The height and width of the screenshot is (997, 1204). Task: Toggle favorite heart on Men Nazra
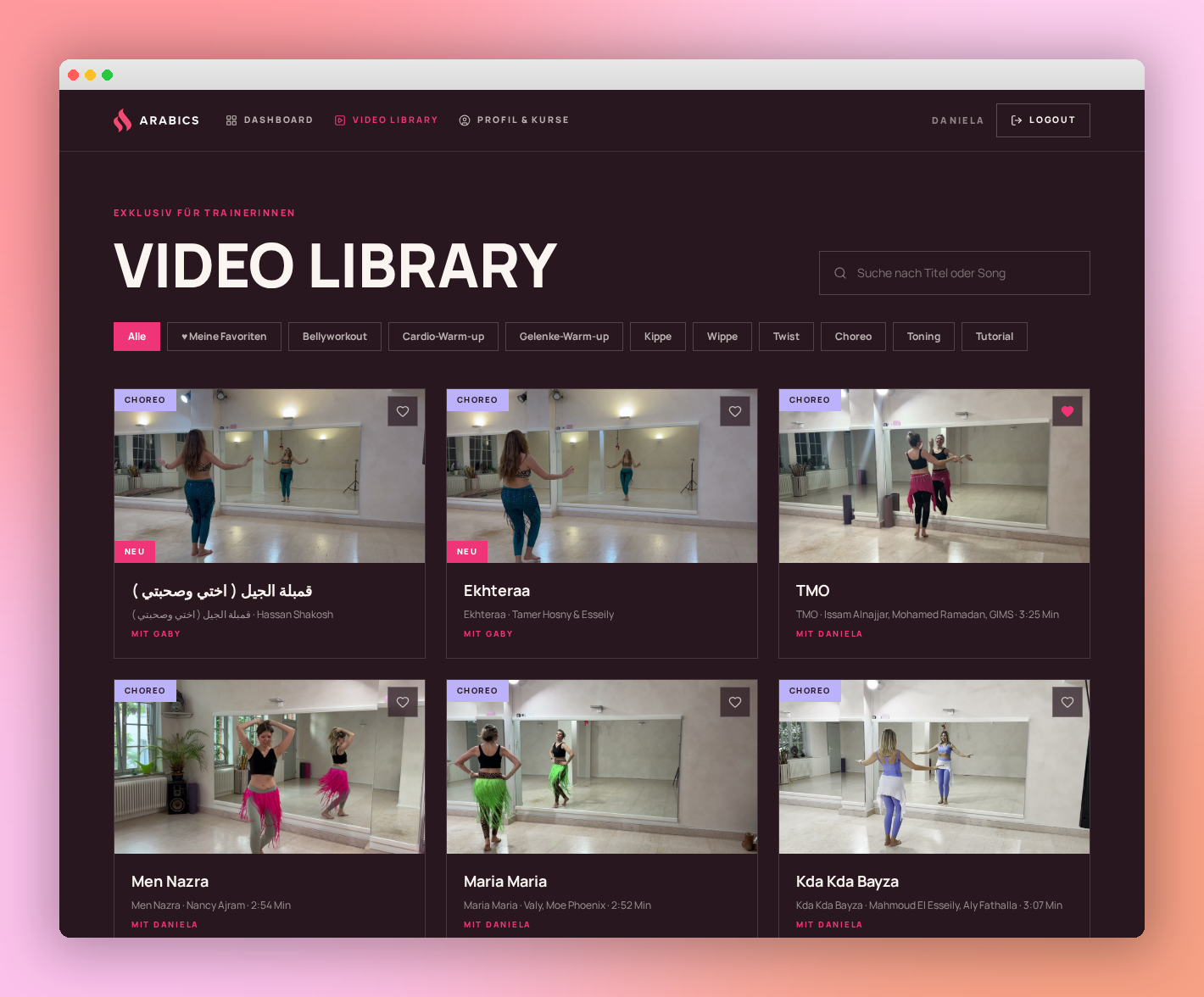click(403, 702)
